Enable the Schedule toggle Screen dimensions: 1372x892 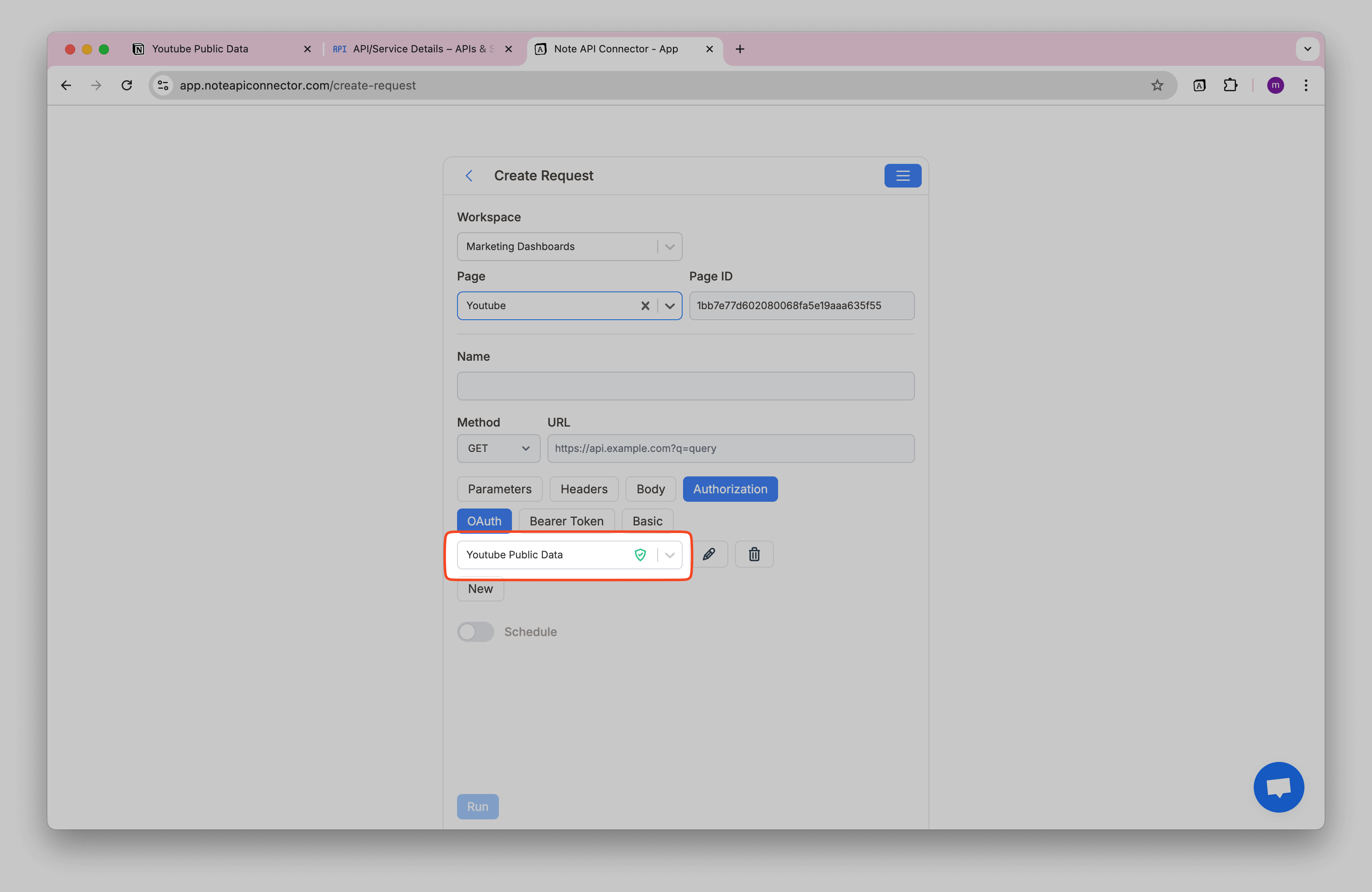pyautogui.click(x=476, y=631)
